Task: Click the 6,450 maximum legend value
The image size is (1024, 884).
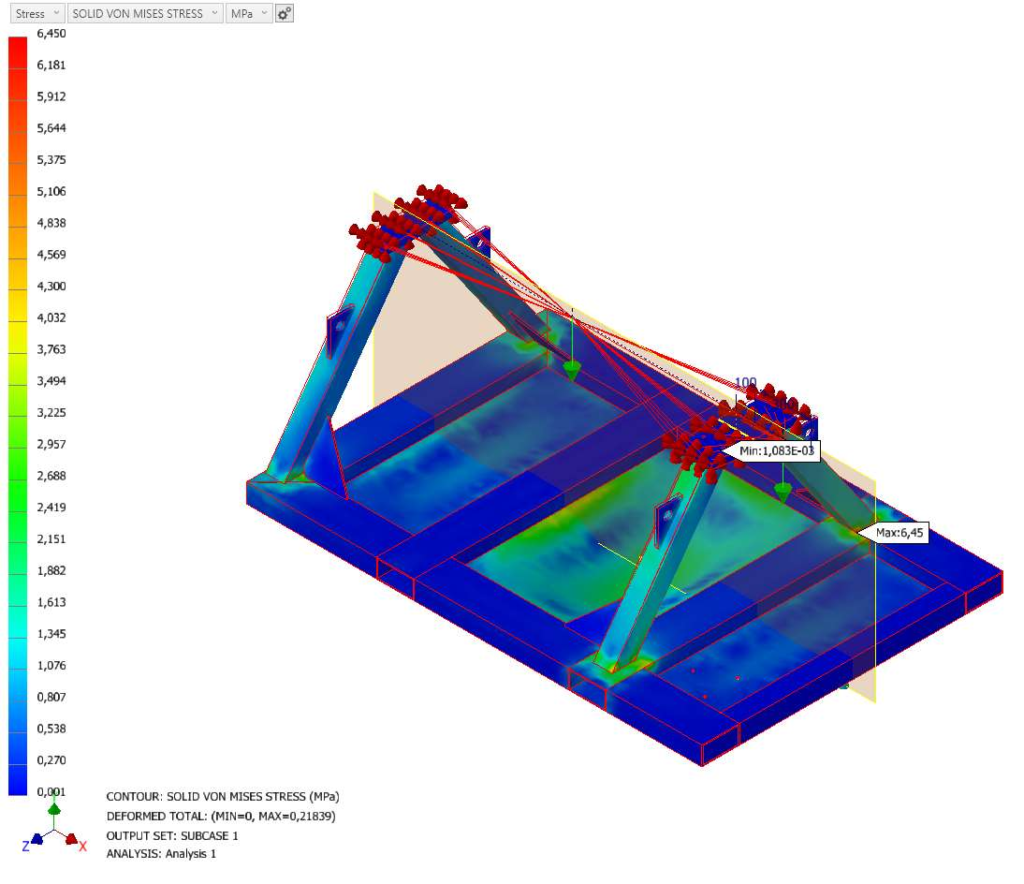Action: tap(51, 33)
